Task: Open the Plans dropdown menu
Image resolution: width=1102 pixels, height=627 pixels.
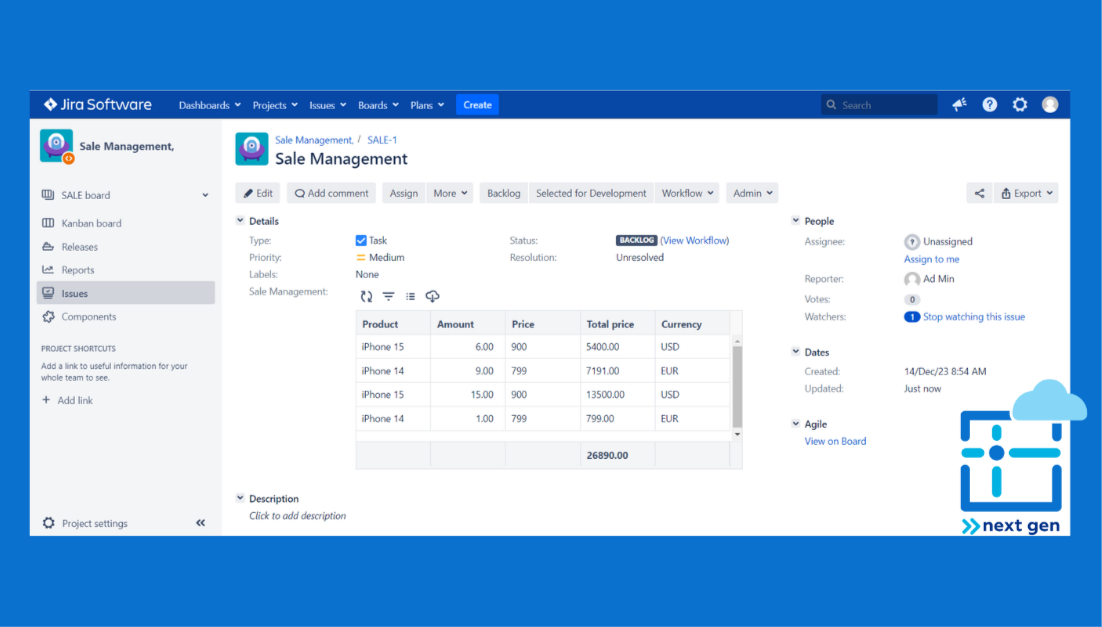Action: pyautogui.click(x=427, y=105)
